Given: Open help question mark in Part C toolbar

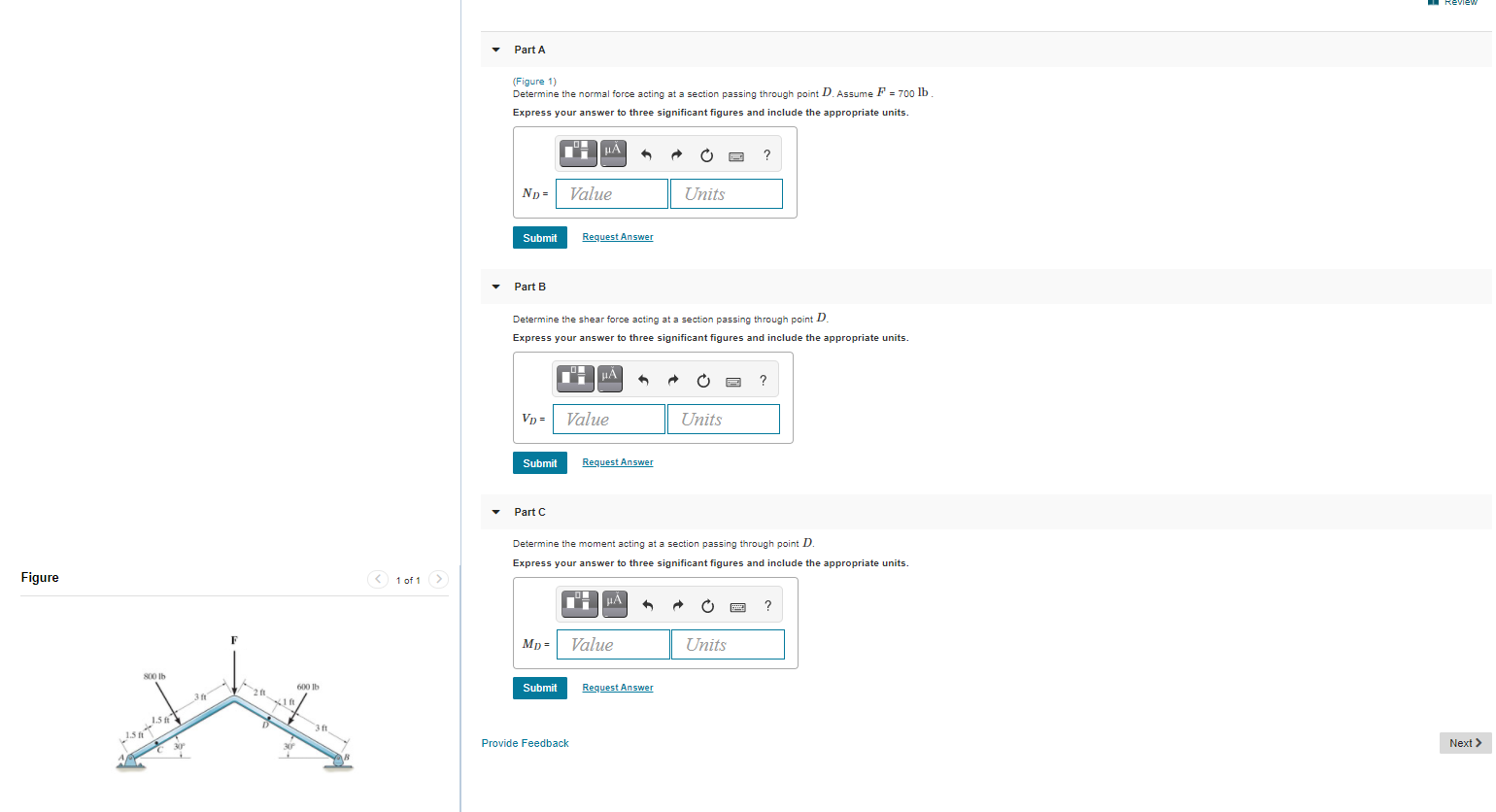Looking at the screenshot, I should pyautogui.click(x=767, y=606).
